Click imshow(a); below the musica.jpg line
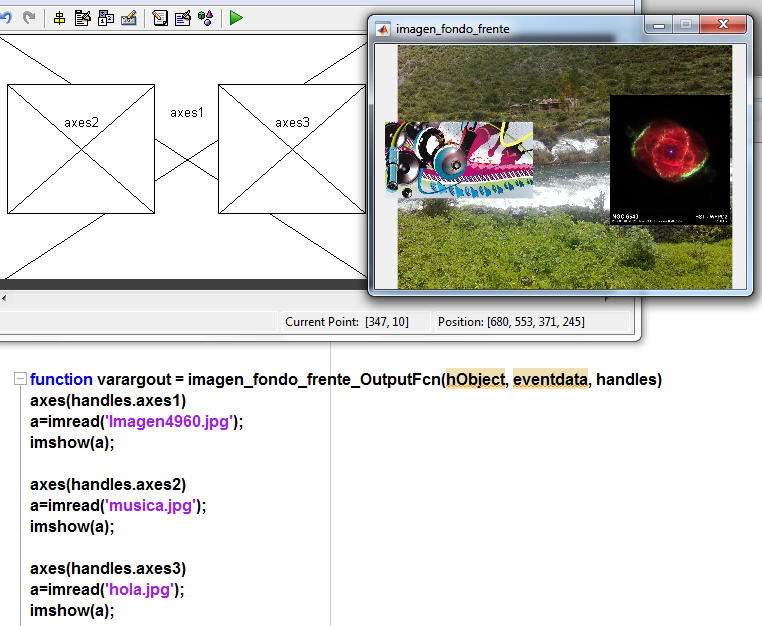 tap(72, 526)
